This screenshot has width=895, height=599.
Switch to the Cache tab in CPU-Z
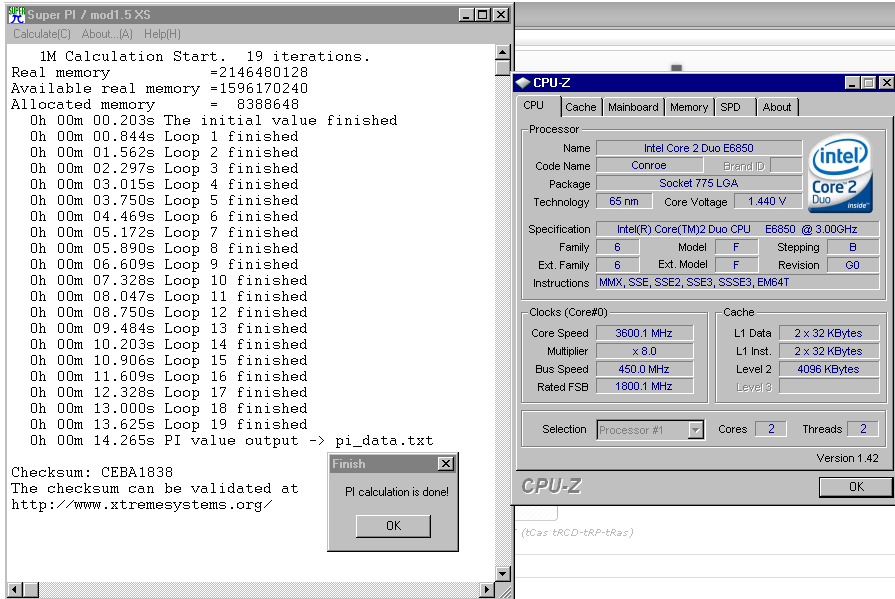click(x=580, y=107)
